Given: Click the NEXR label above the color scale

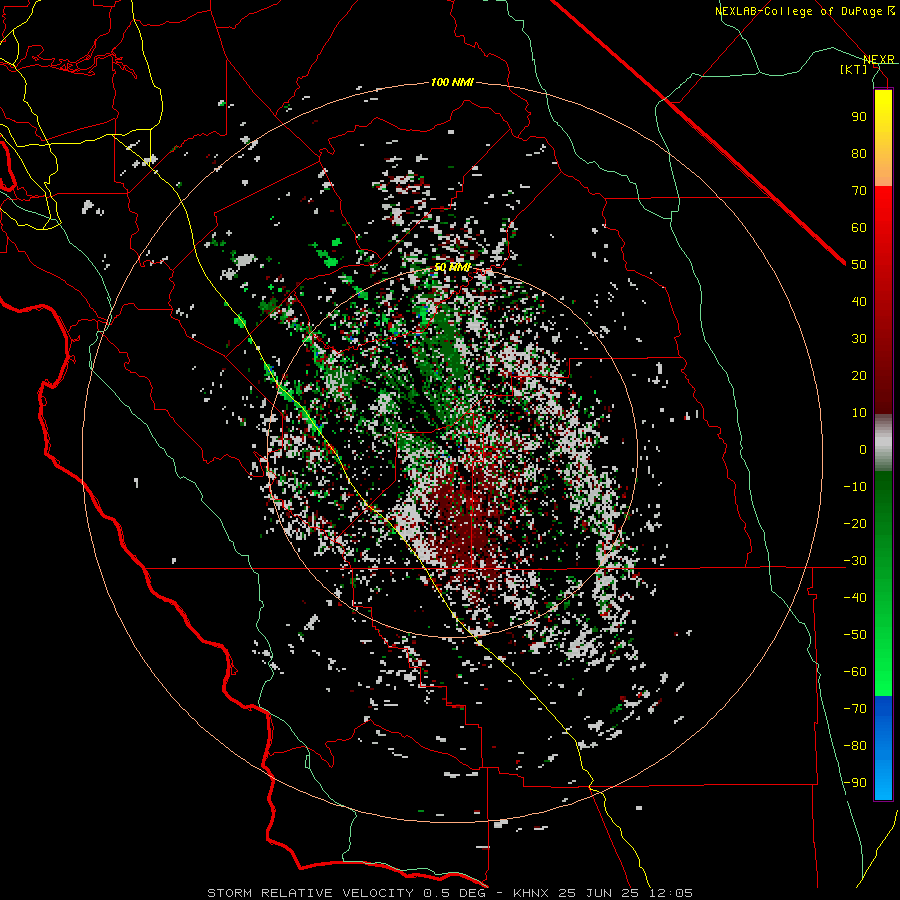Looking at the screenshot, I should [878, 60].
